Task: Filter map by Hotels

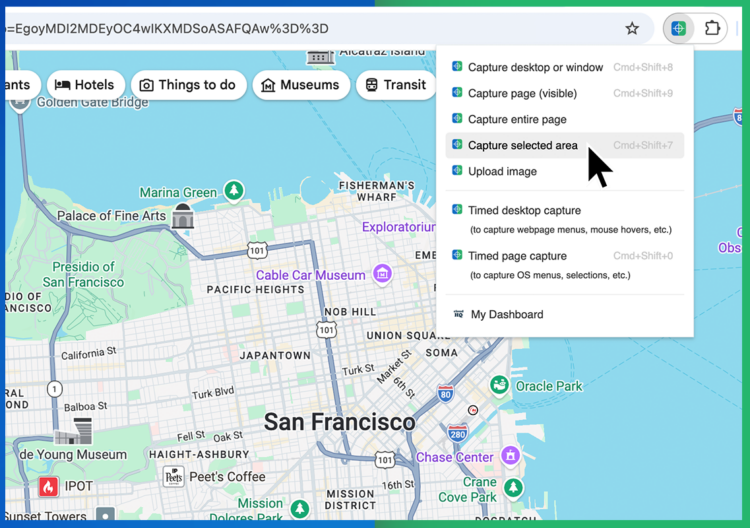Action: 85,85
